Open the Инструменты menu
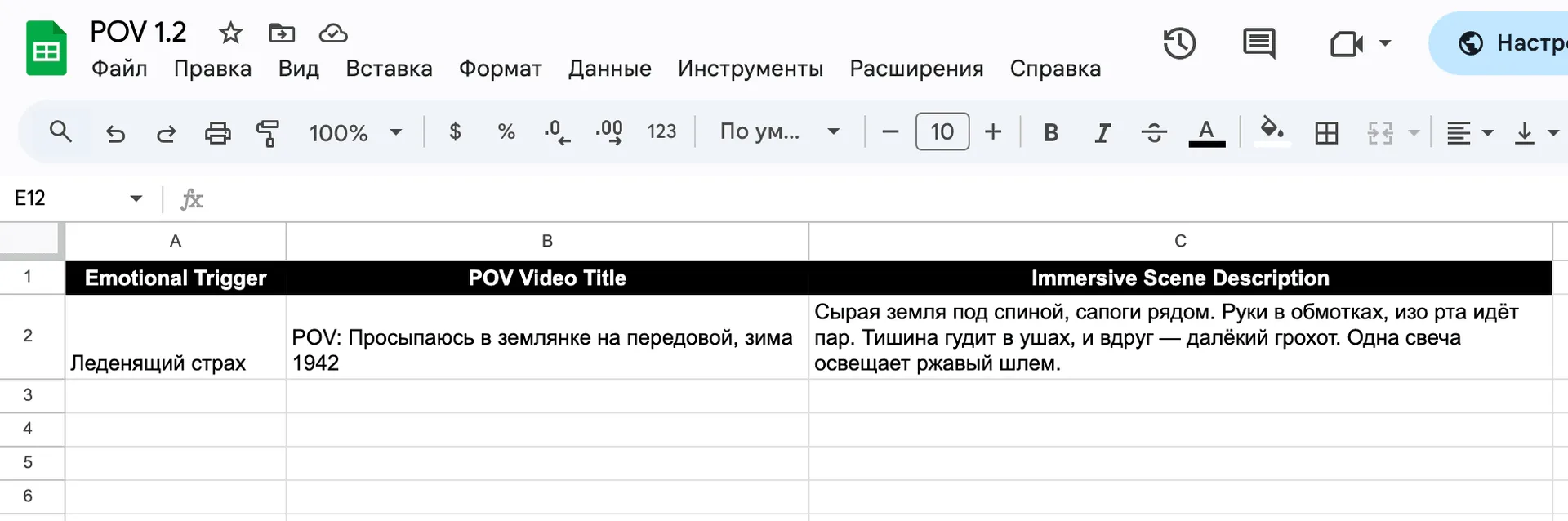This screenshot has height=521, width=1568. click(x=750, y=69)
